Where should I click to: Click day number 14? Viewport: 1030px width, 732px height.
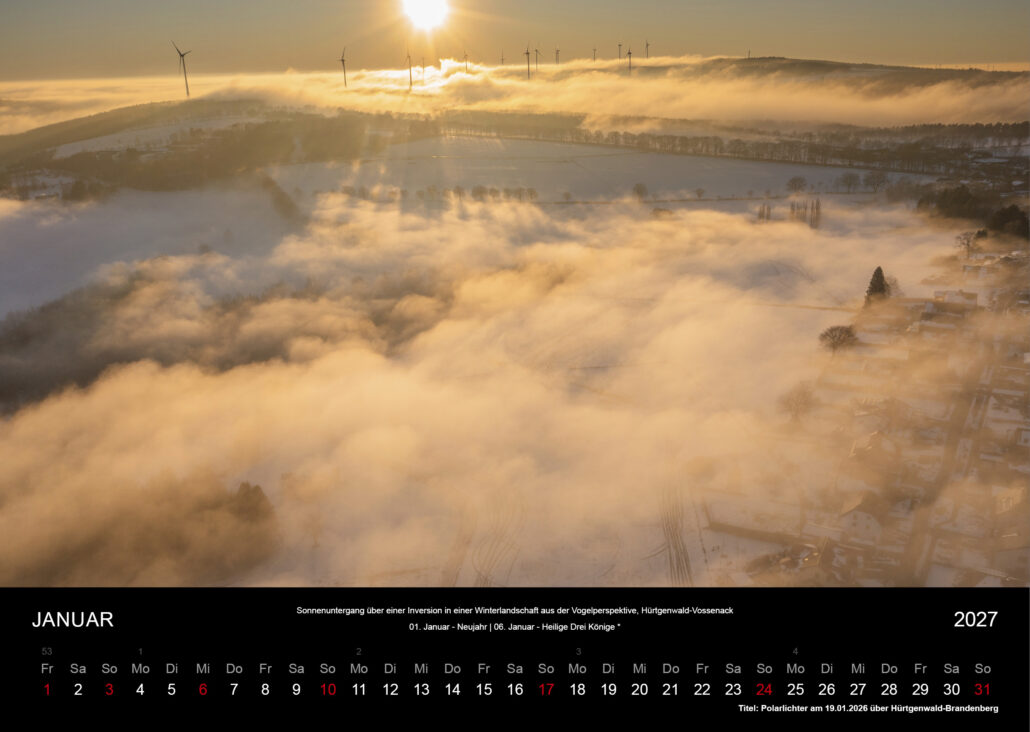click(x=453, y=689)
